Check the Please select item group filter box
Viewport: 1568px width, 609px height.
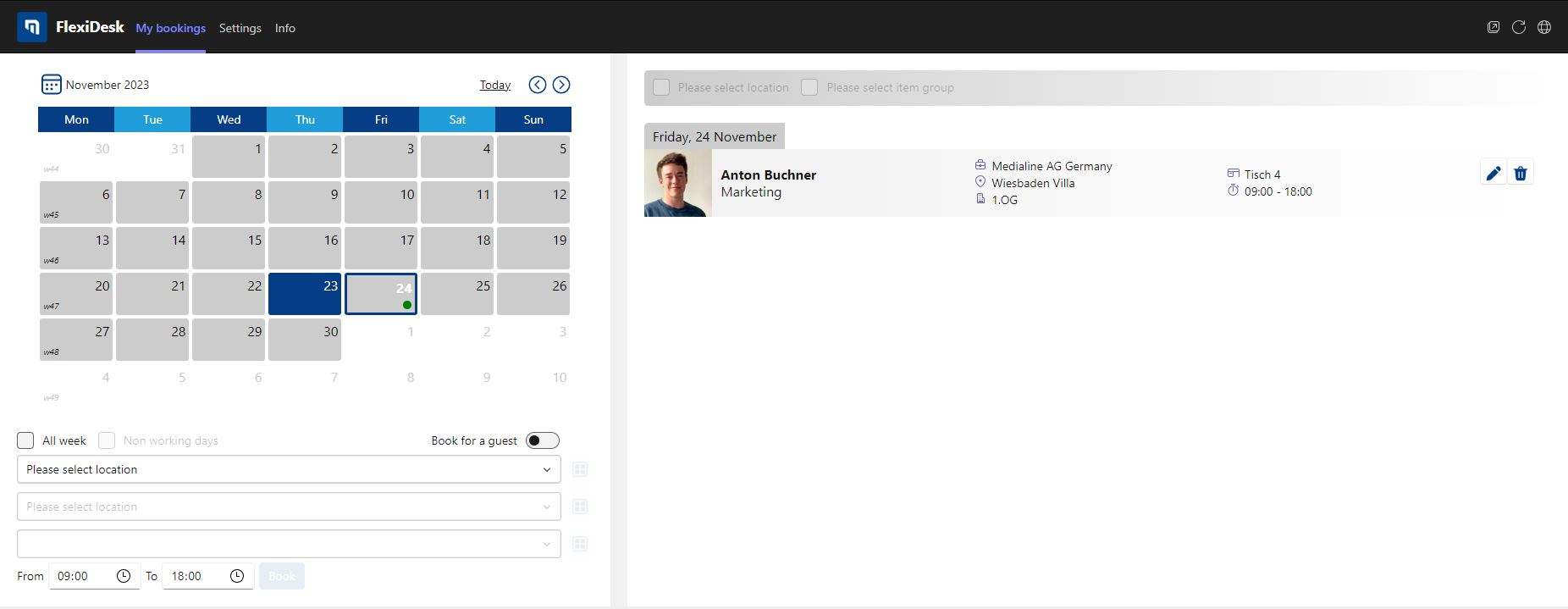(x=809, y=87)
